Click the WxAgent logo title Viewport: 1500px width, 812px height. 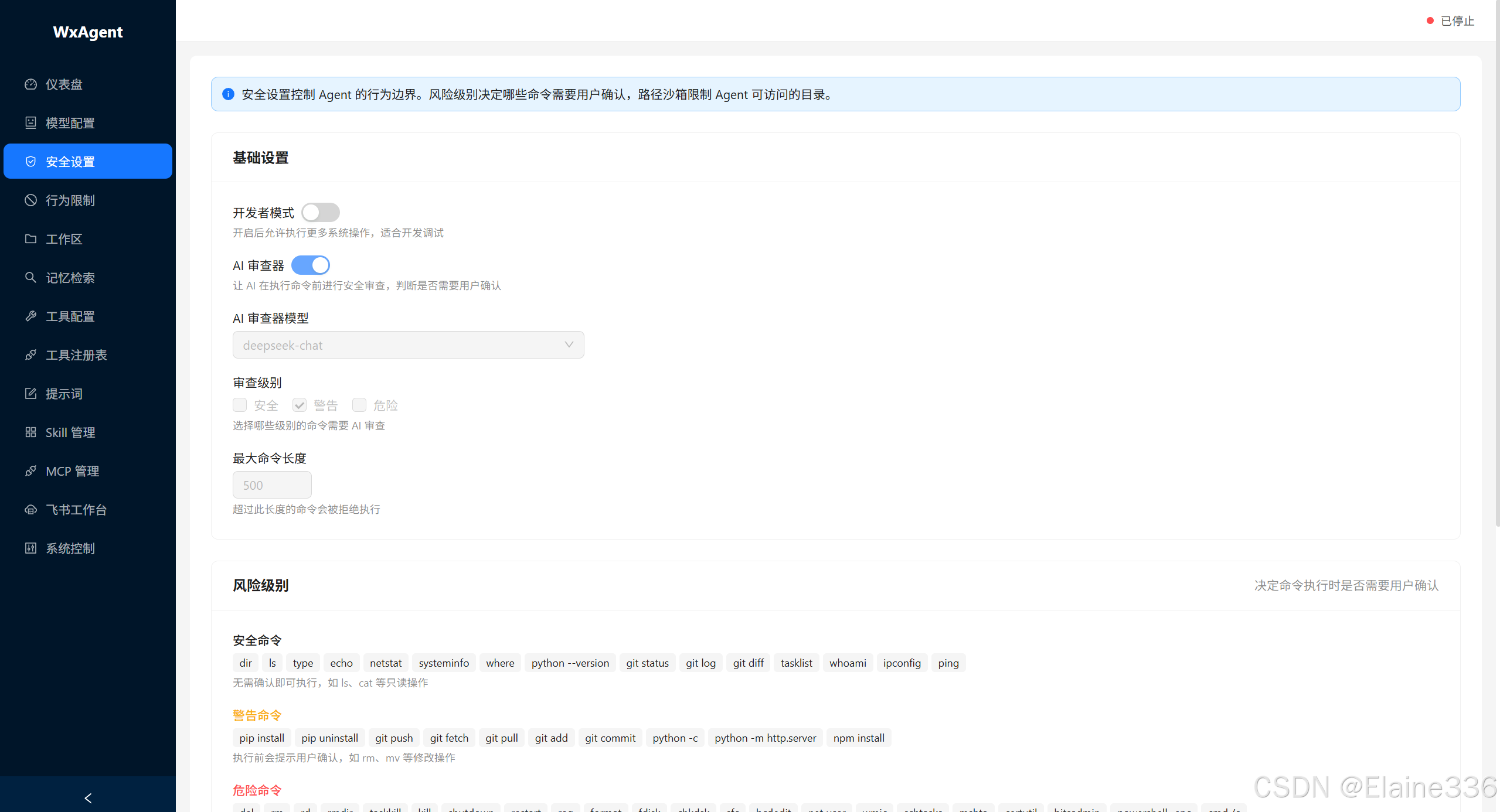pos(88,32)
